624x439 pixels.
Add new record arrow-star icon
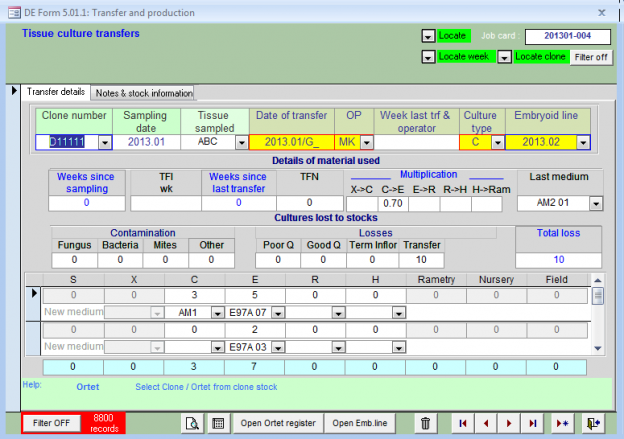[x=562, y=423]
